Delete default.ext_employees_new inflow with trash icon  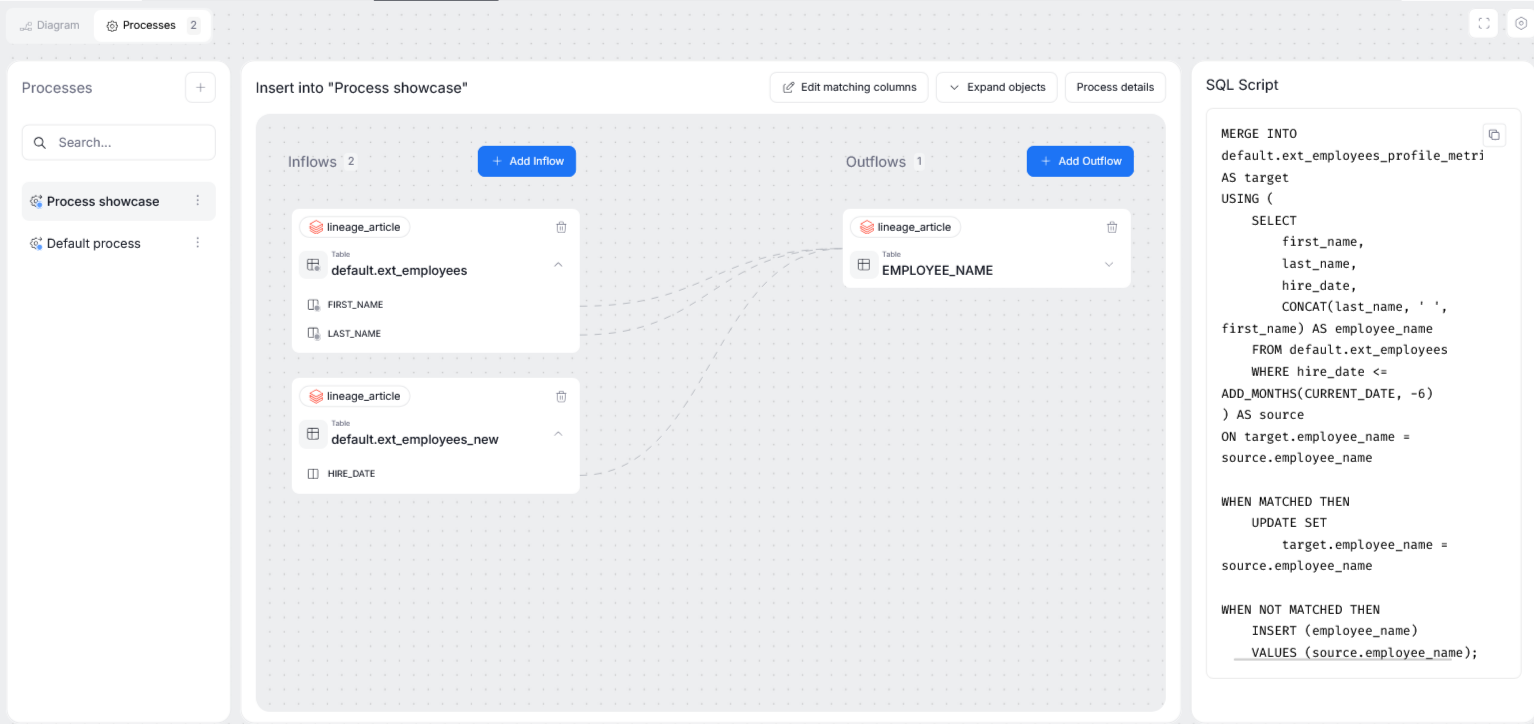tap(561, 396)
